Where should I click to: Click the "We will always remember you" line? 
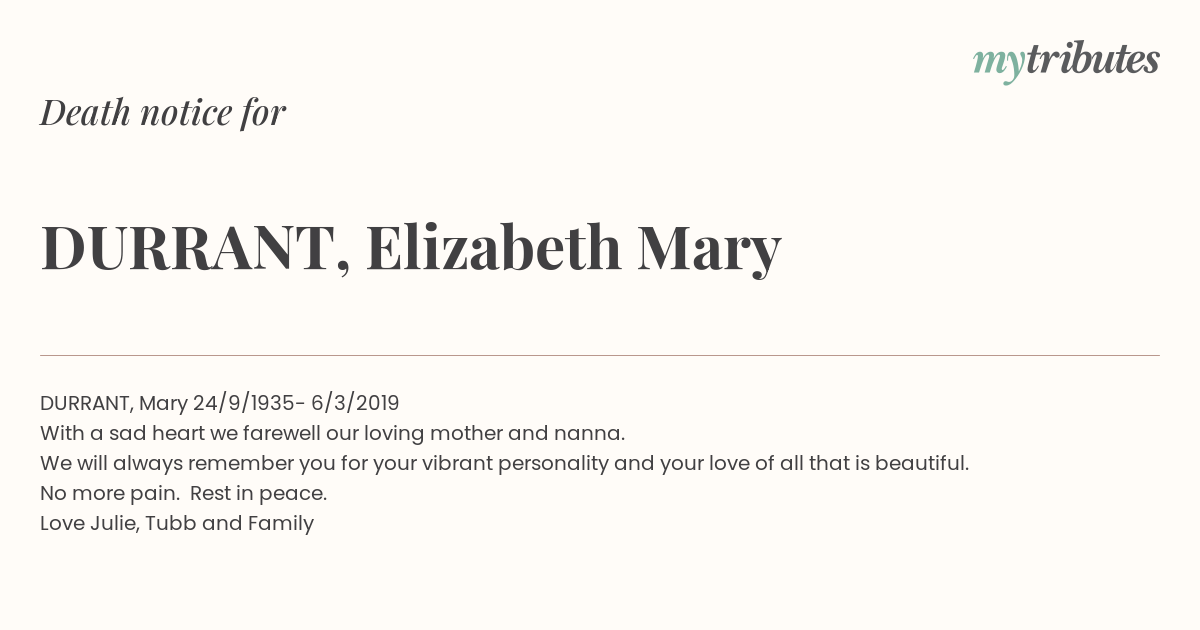(504, 463)
